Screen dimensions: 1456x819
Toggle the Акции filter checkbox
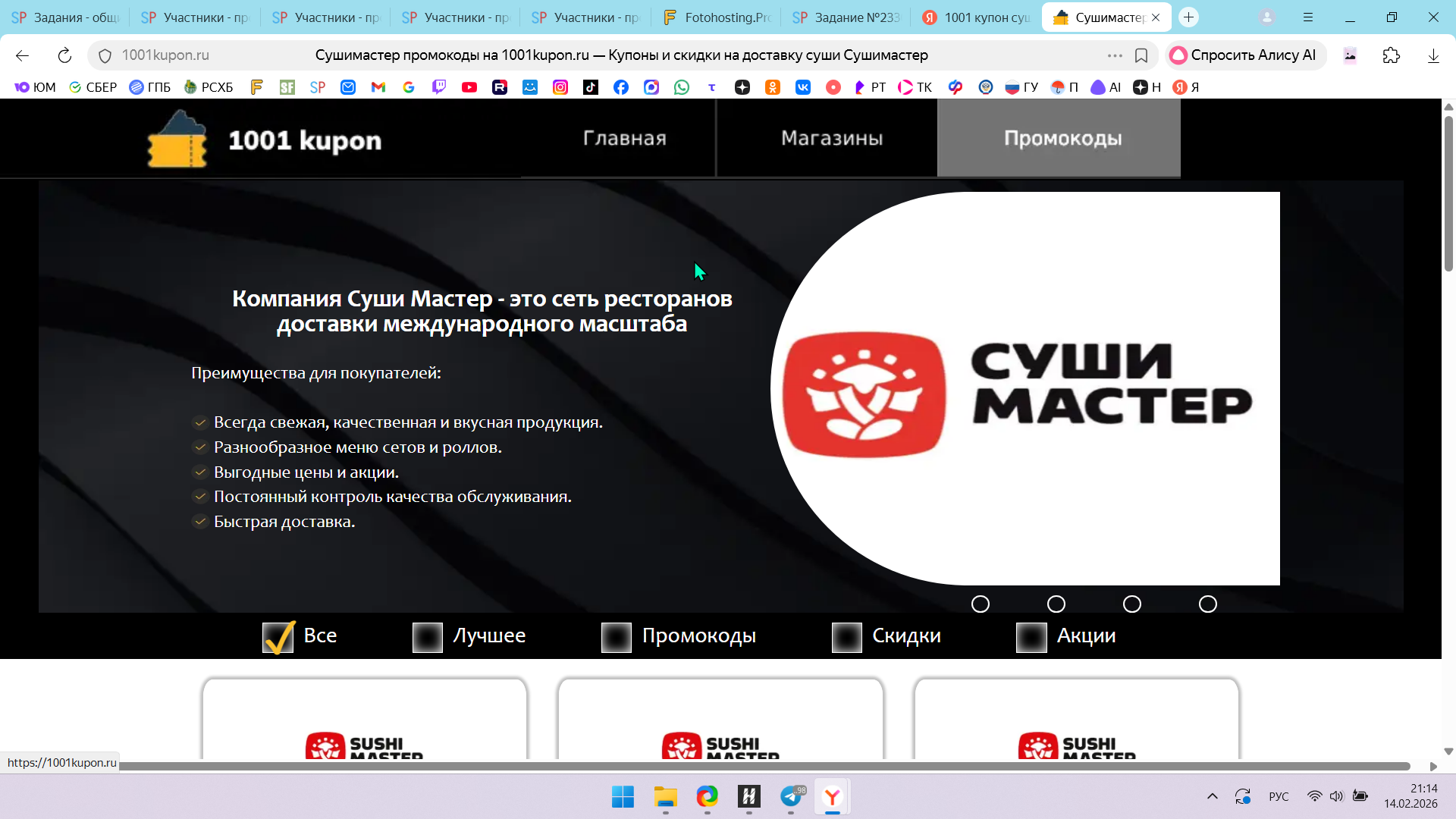[1031, 637]
